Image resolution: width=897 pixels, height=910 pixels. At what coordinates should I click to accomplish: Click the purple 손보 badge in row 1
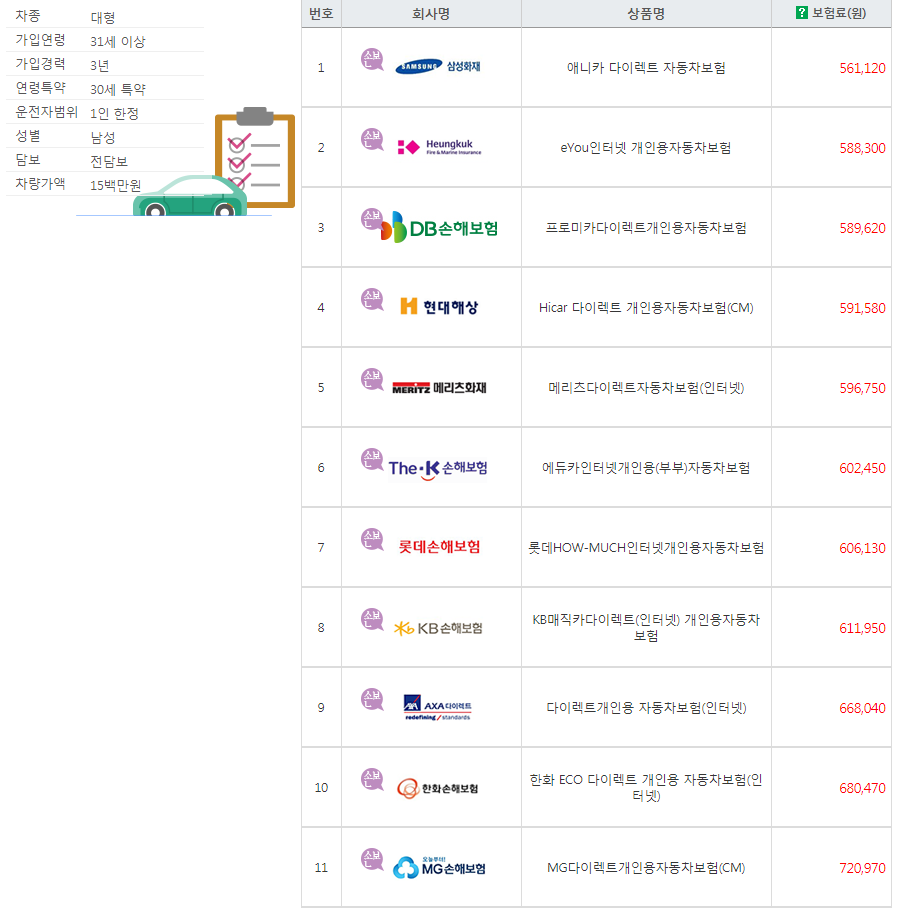[372, 59]
